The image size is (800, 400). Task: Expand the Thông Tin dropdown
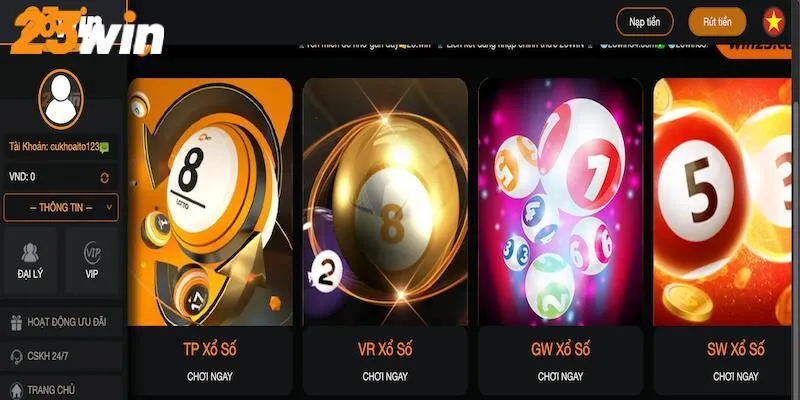pos(61,208)
